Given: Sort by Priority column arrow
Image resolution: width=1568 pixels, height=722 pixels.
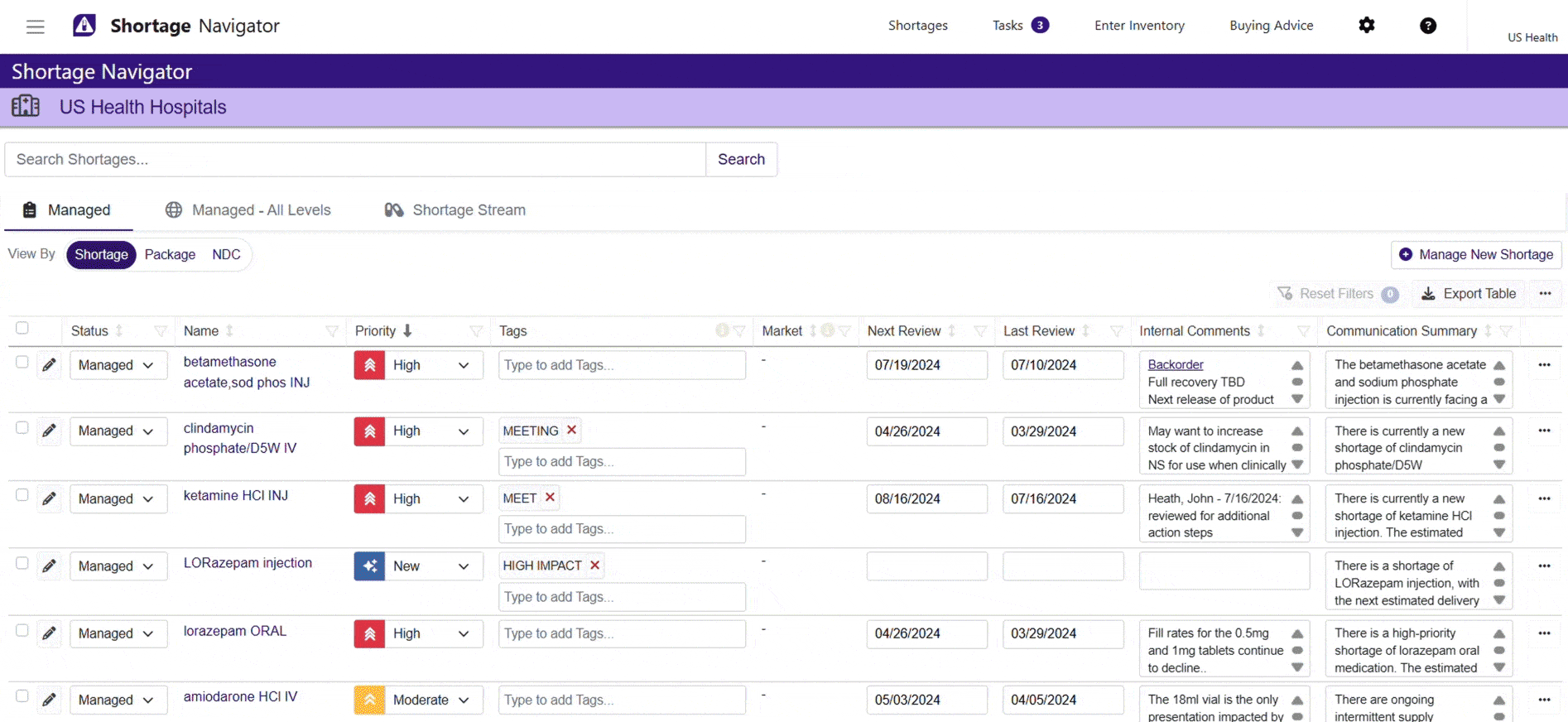Looking at the screenshot, I should pos(407,331).
